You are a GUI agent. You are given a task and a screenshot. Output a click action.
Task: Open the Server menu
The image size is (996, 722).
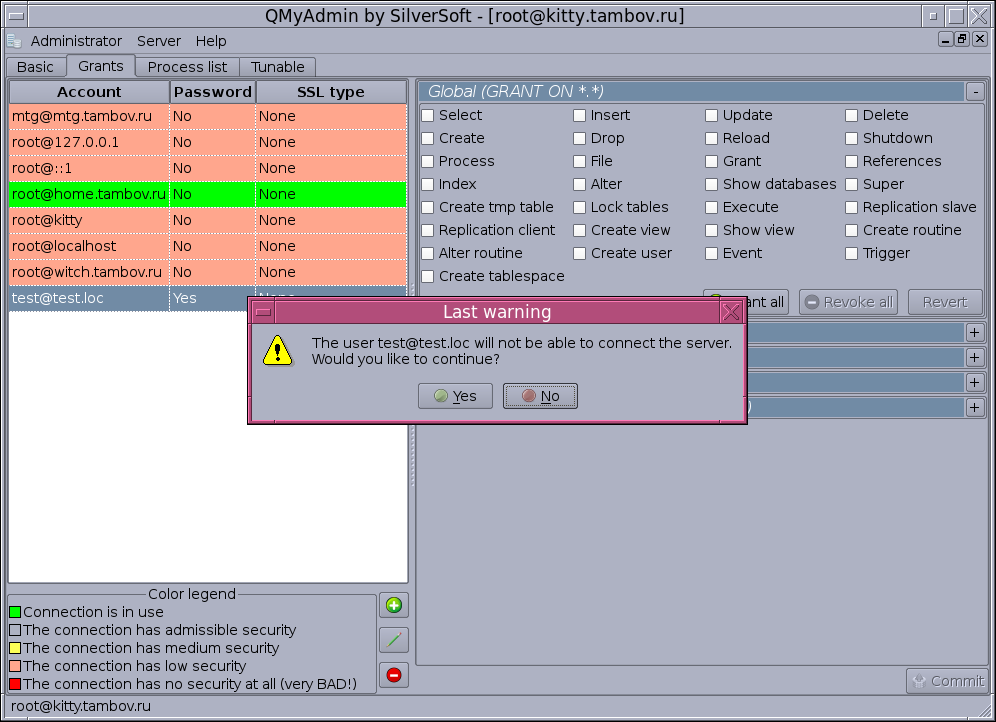tap(159, 41)
